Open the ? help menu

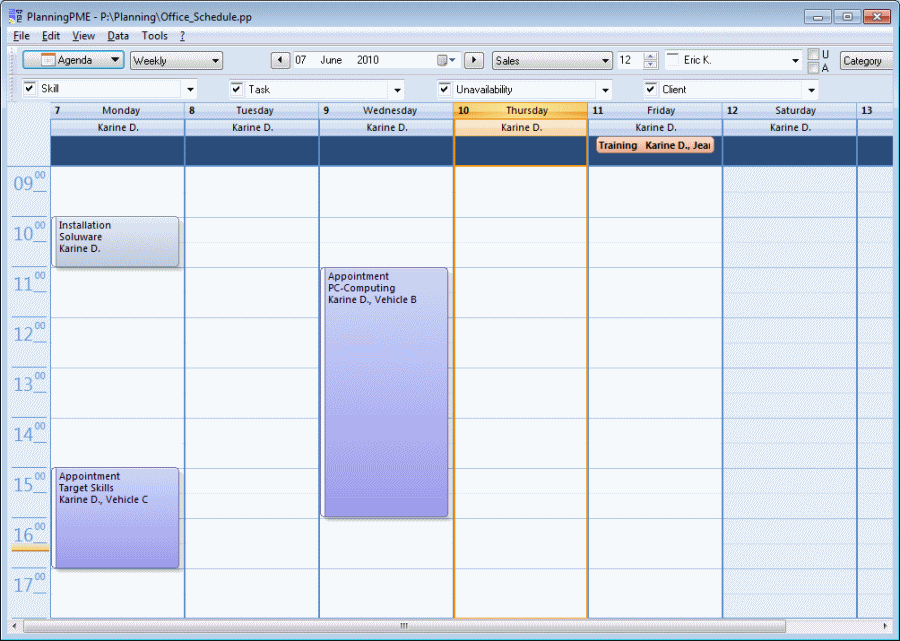183,36
